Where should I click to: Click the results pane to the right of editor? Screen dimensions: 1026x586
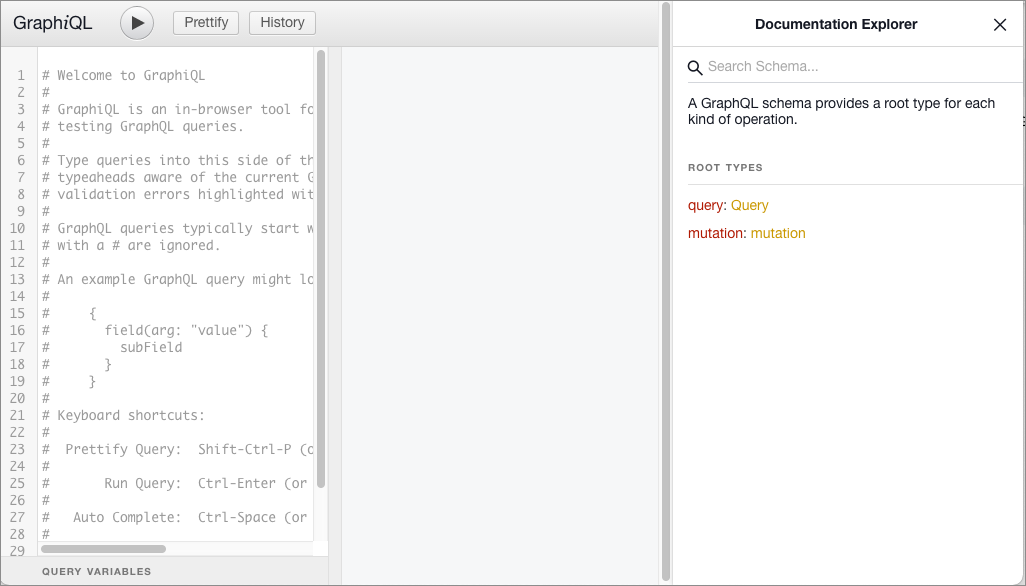tap(500, 300)
